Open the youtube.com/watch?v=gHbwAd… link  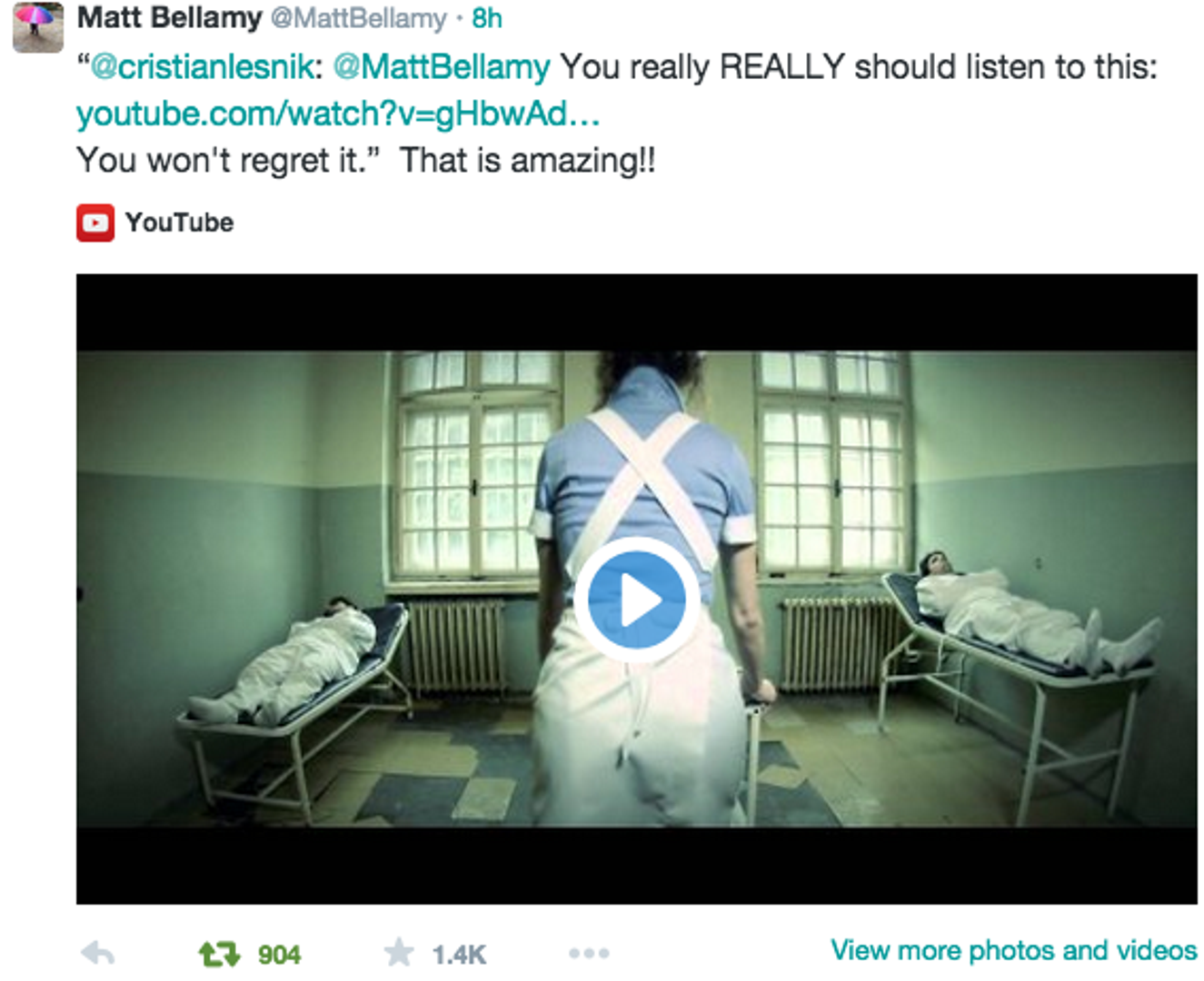[338, 114]
